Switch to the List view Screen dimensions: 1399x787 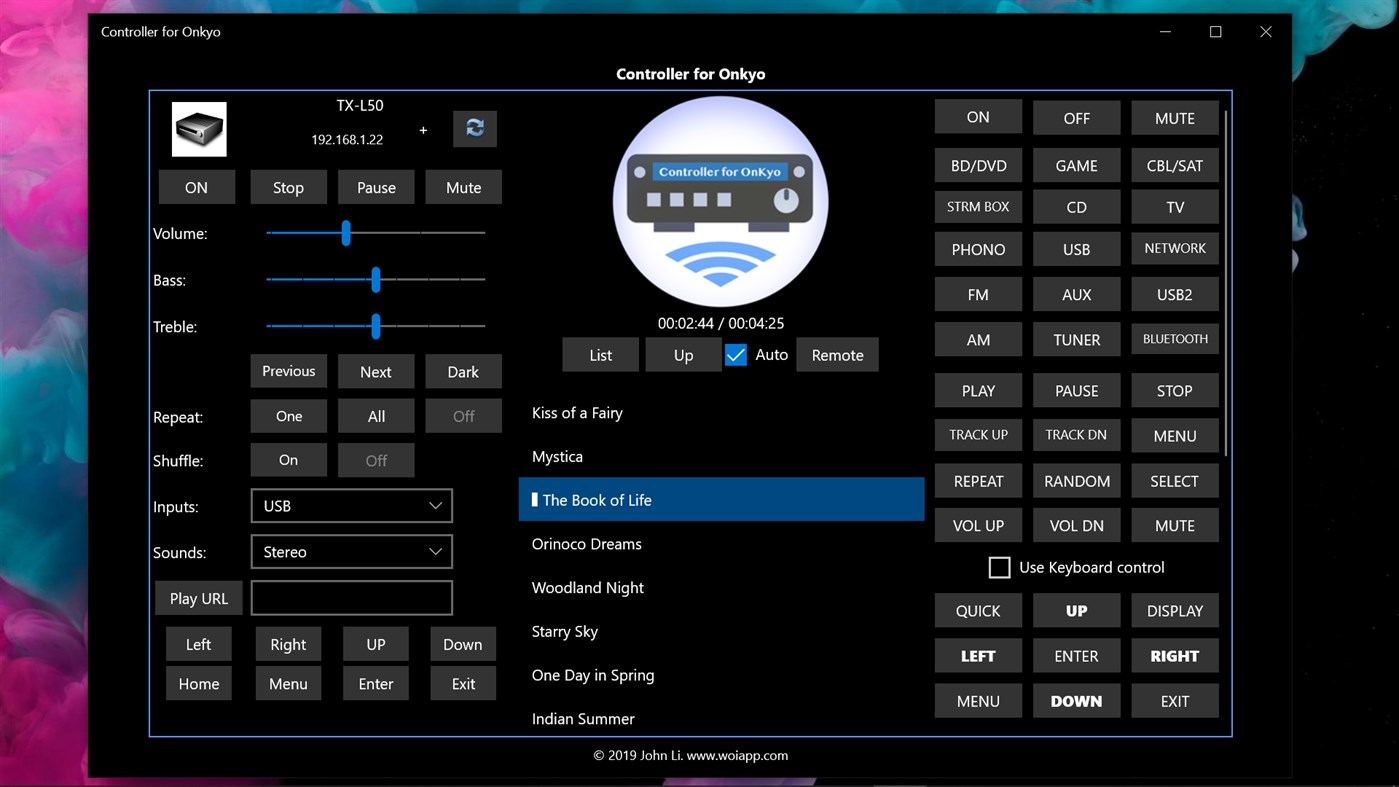point(600,354)
